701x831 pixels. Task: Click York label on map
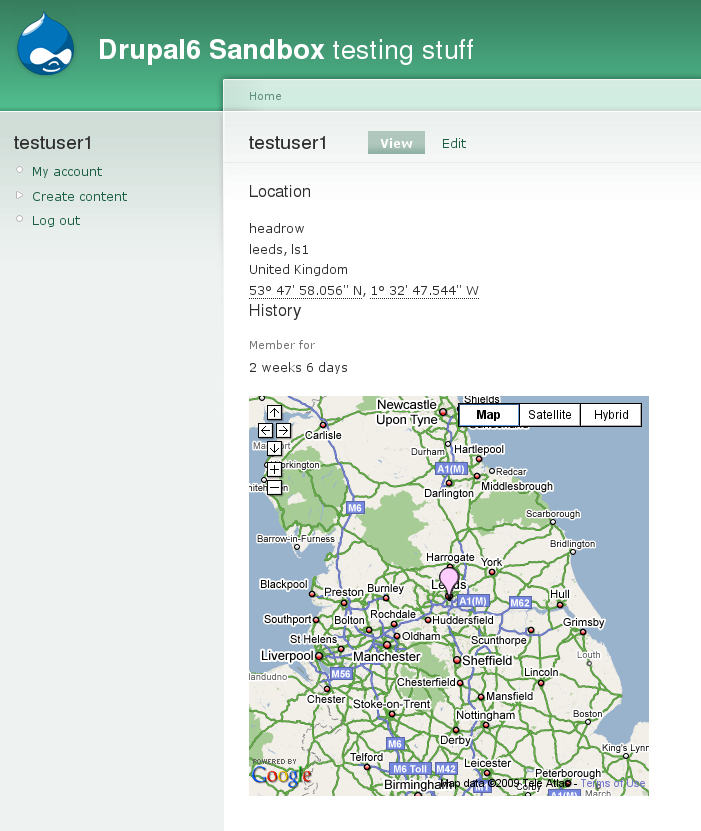click(x=491, y=562)
